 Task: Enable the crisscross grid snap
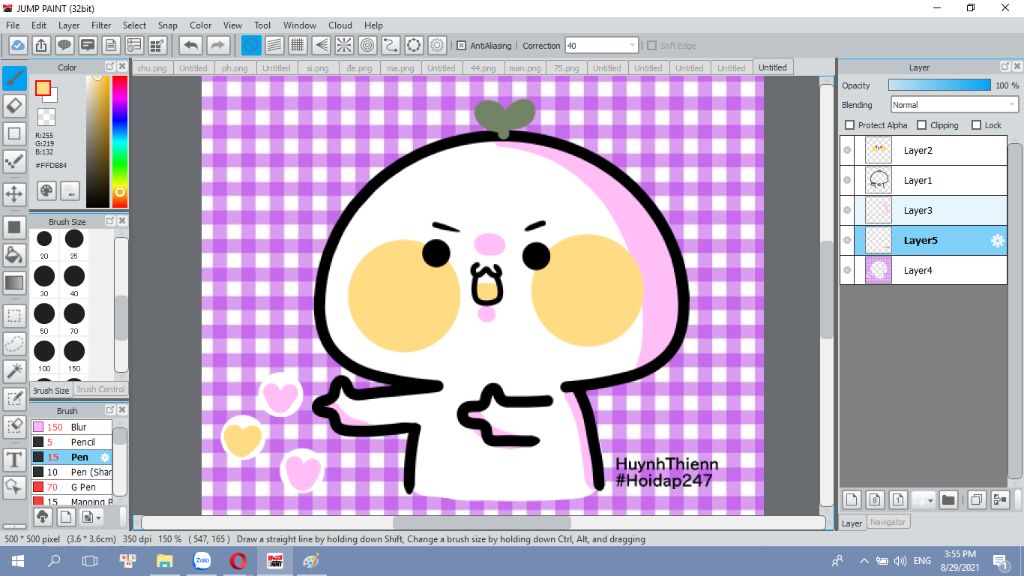pos(298,45)
